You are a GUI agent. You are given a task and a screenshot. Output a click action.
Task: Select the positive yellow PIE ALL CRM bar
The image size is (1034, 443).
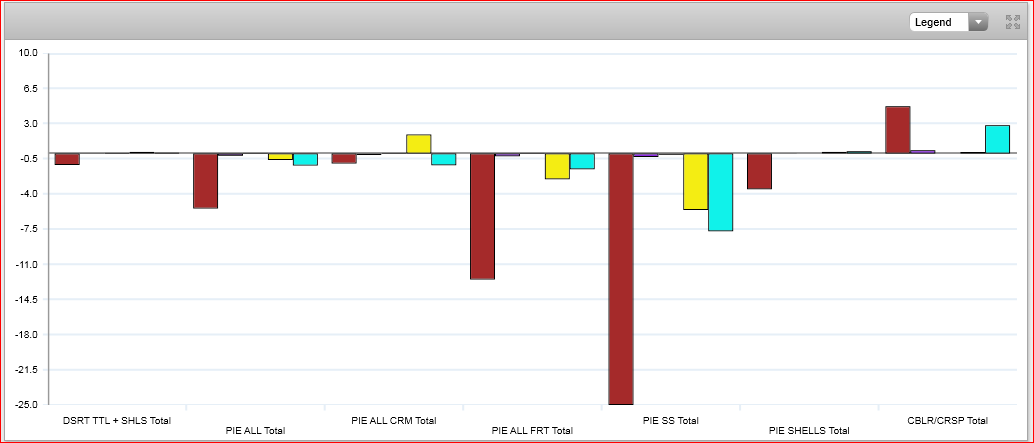[x=418, y=144]
